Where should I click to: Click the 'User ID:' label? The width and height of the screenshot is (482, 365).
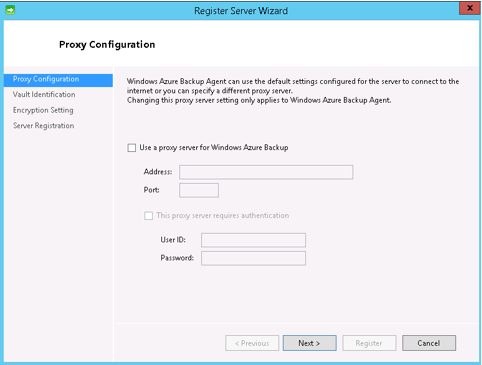[x=173, y=240]
